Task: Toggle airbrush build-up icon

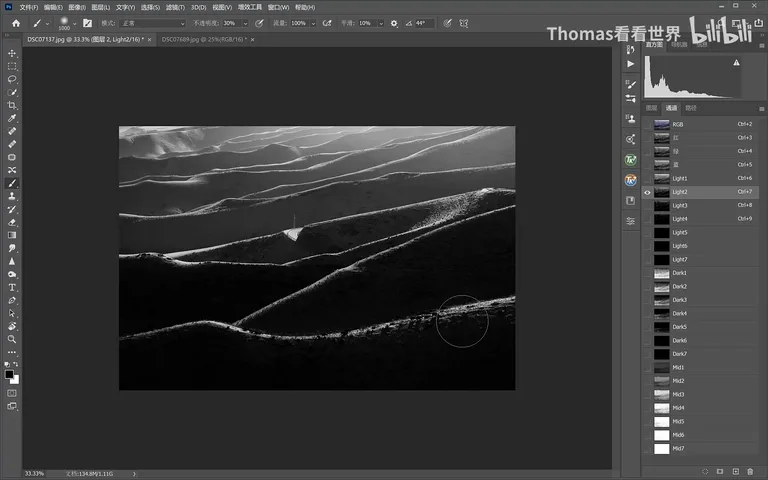Action: [x=327, y=23]
